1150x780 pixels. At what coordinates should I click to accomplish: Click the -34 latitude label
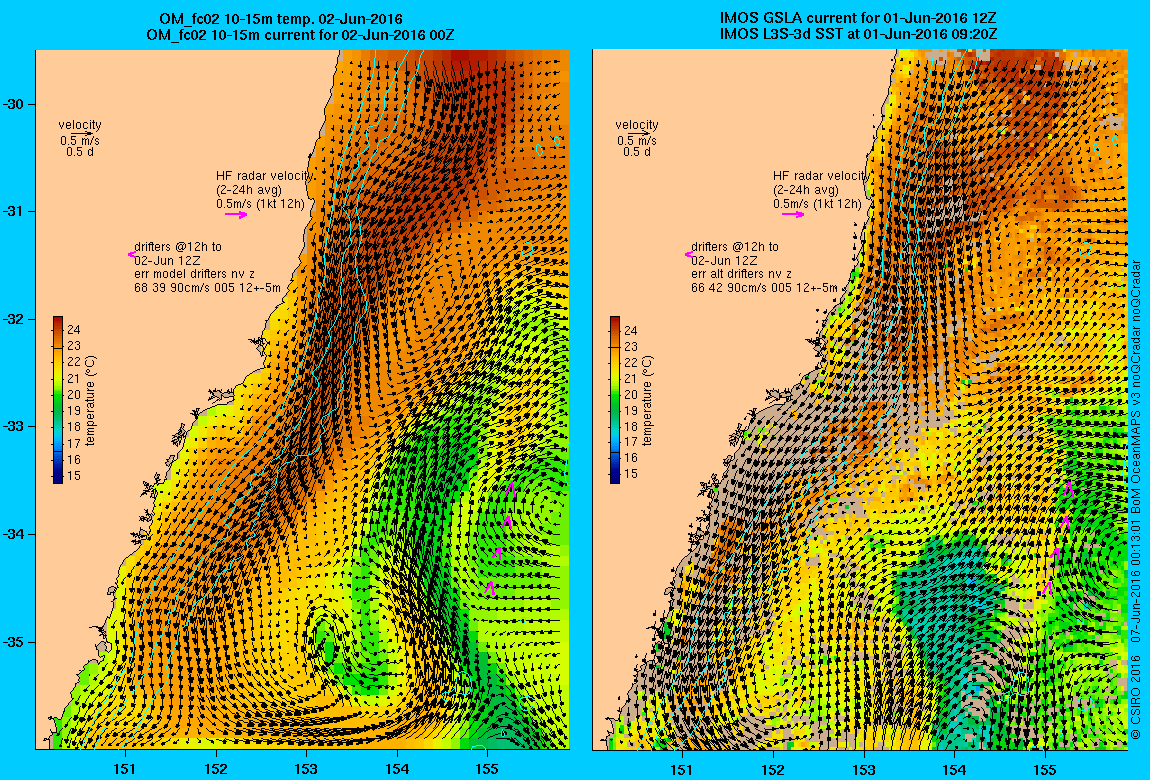[x=14, y=534]
